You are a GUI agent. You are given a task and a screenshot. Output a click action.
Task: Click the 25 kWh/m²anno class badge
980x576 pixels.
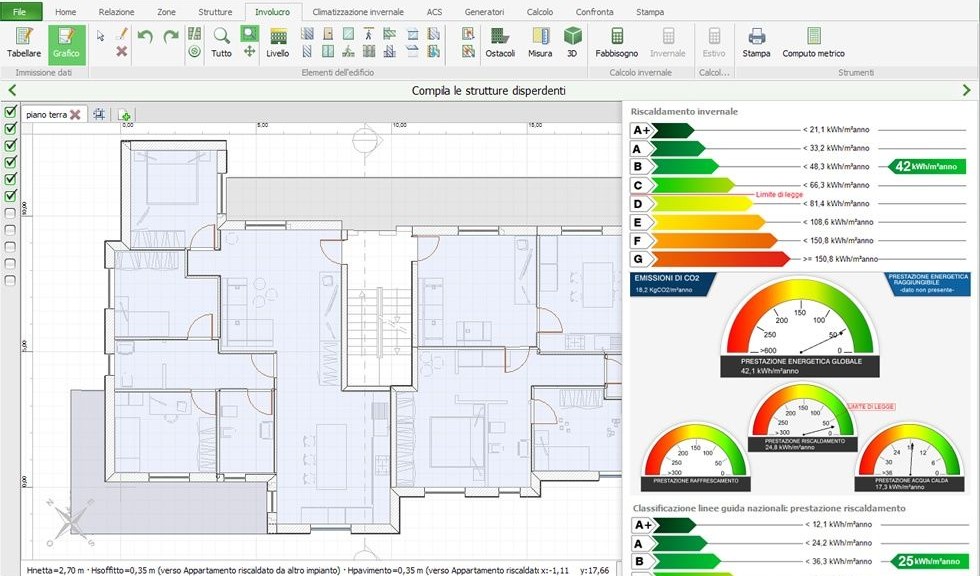[x=929, y=561]
